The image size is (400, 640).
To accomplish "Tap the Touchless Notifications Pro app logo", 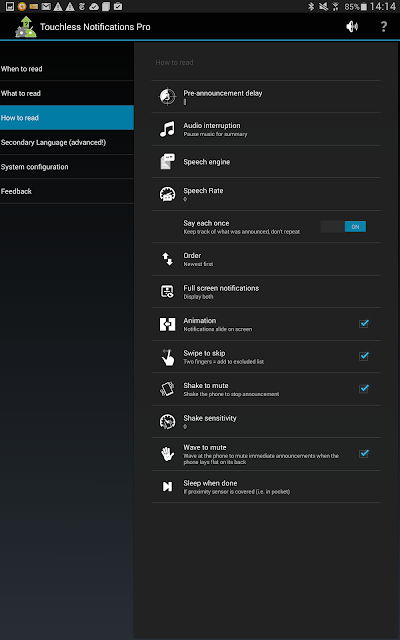I will coord(26,27).
